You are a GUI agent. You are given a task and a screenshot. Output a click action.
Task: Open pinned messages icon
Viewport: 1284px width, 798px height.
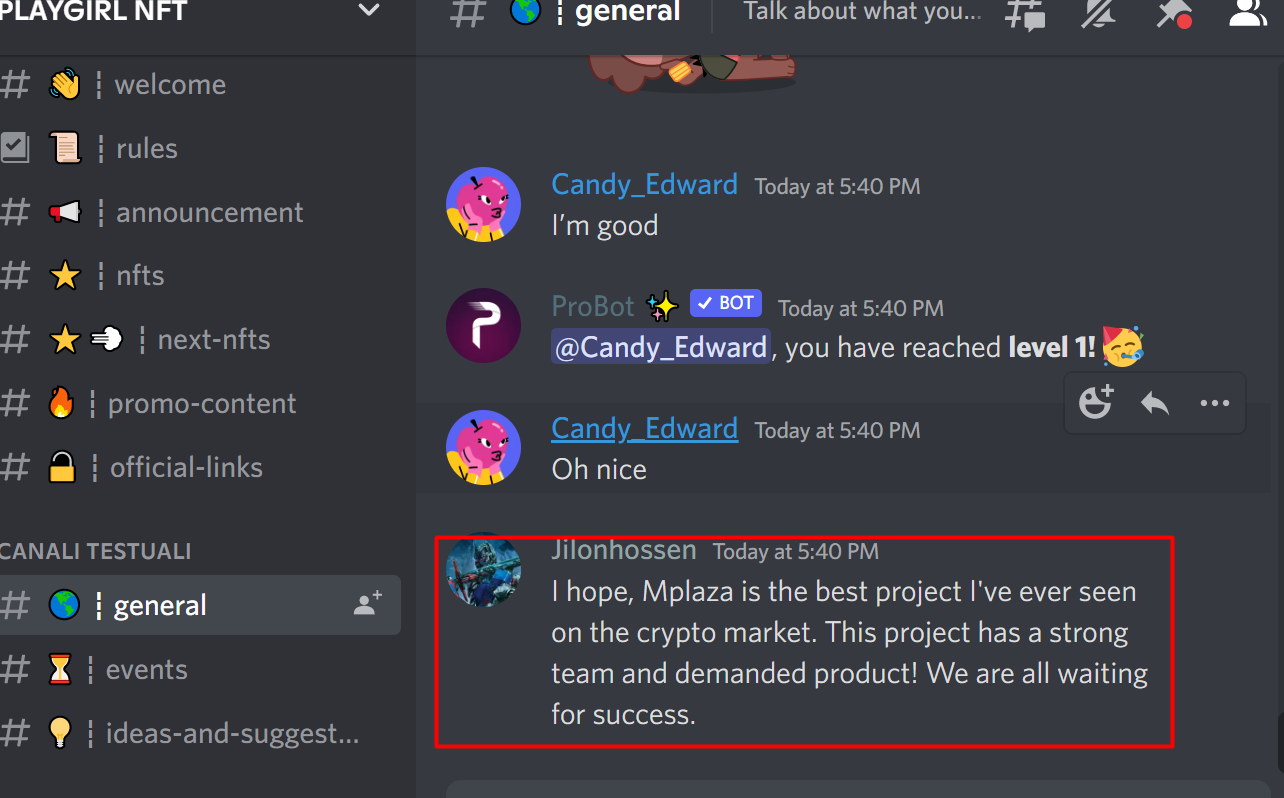coord(1174,12)
